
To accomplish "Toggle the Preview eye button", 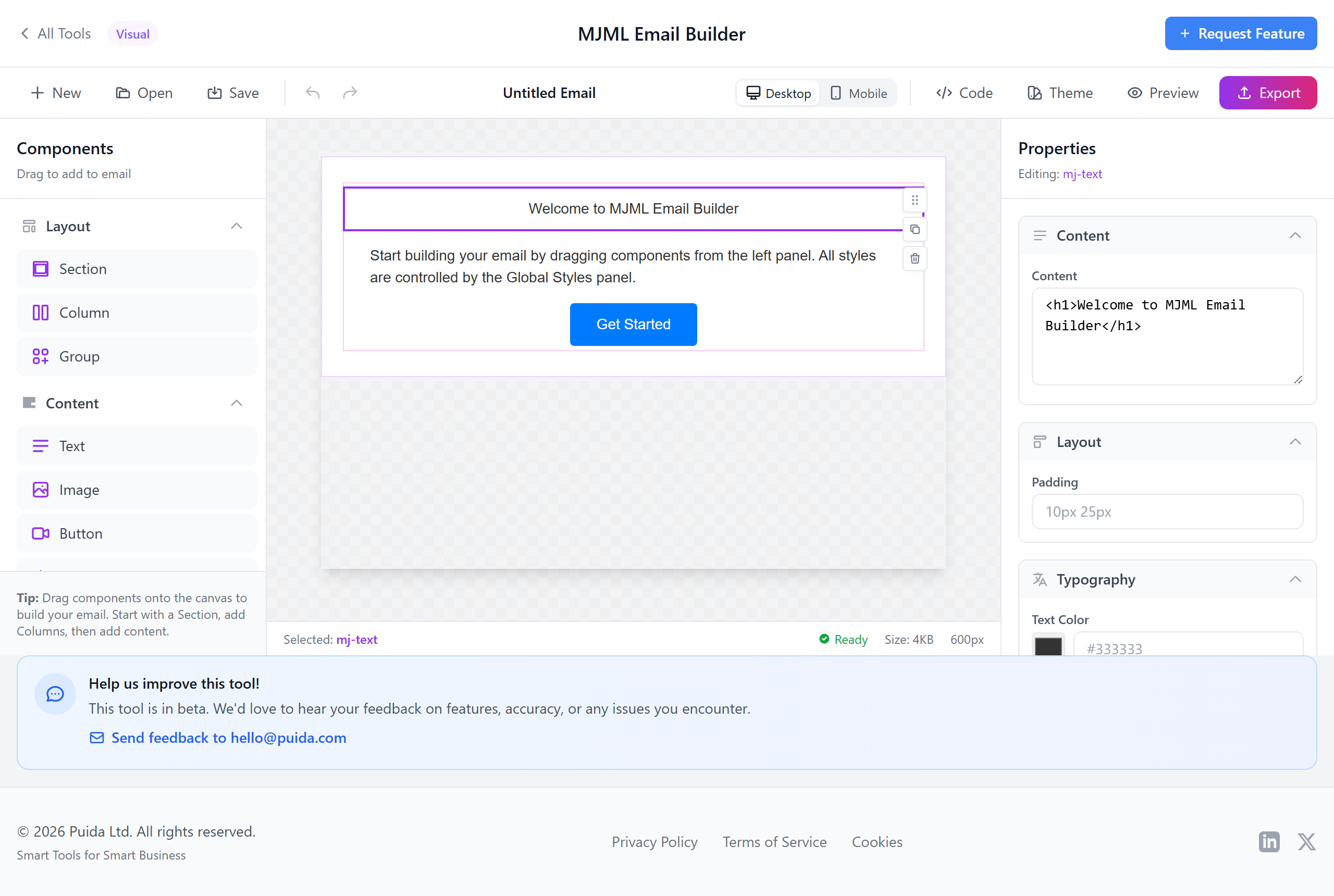I will (x=1163, y=93).
